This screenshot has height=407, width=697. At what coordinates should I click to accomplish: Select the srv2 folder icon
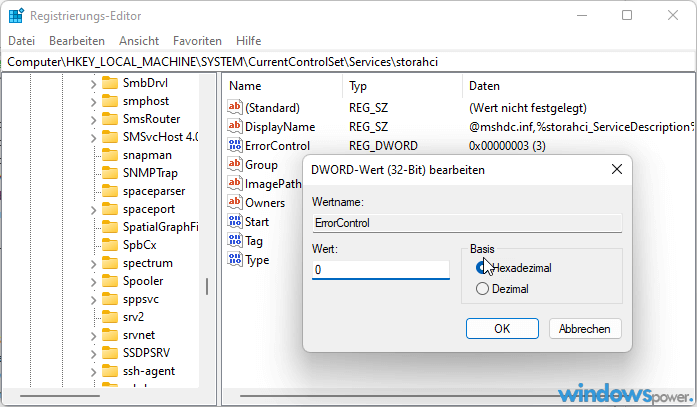click(110, 317)
